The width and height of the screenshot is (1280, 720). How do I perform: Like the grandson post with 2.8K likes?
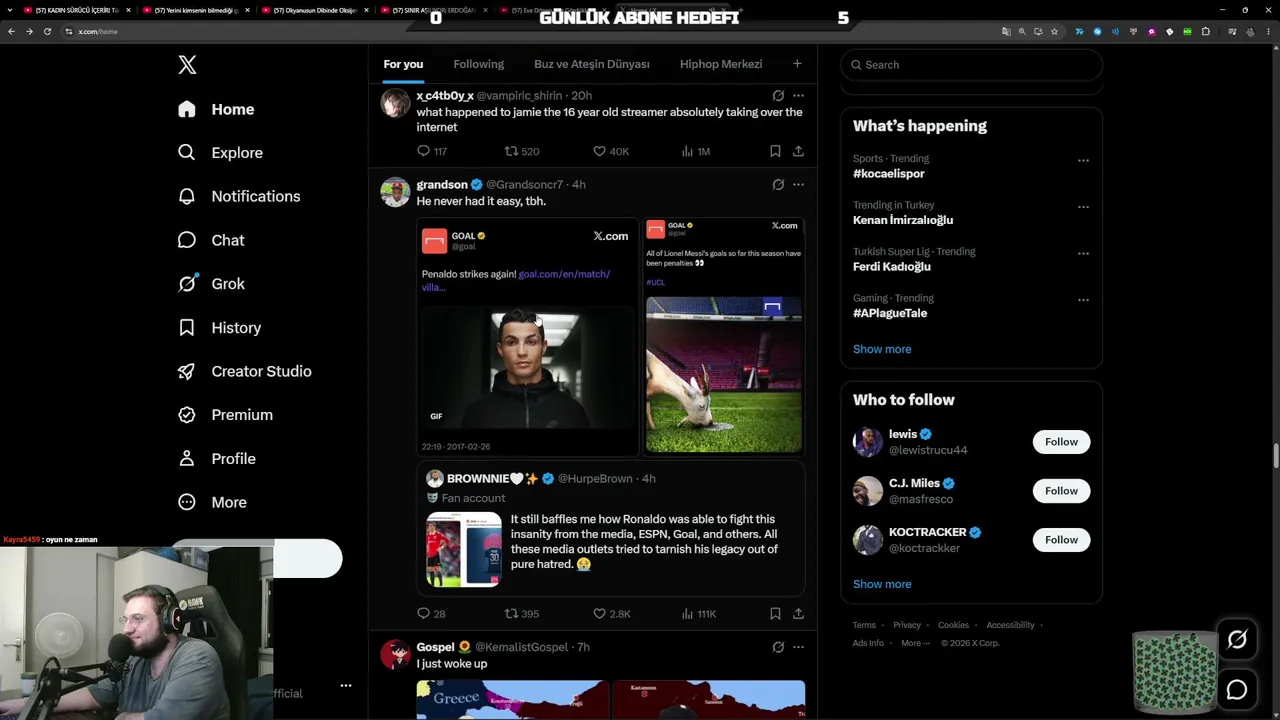(599, 613)
